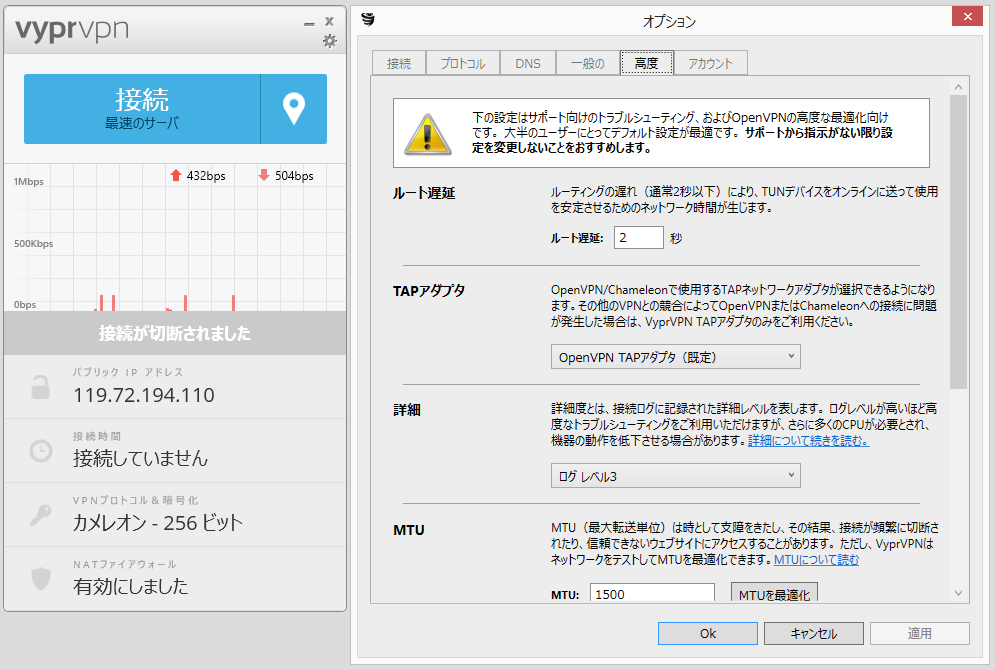The width and height of the screenshot is (995, 670).
Task: Open MTUについて読む link
Action: [816, 560]
